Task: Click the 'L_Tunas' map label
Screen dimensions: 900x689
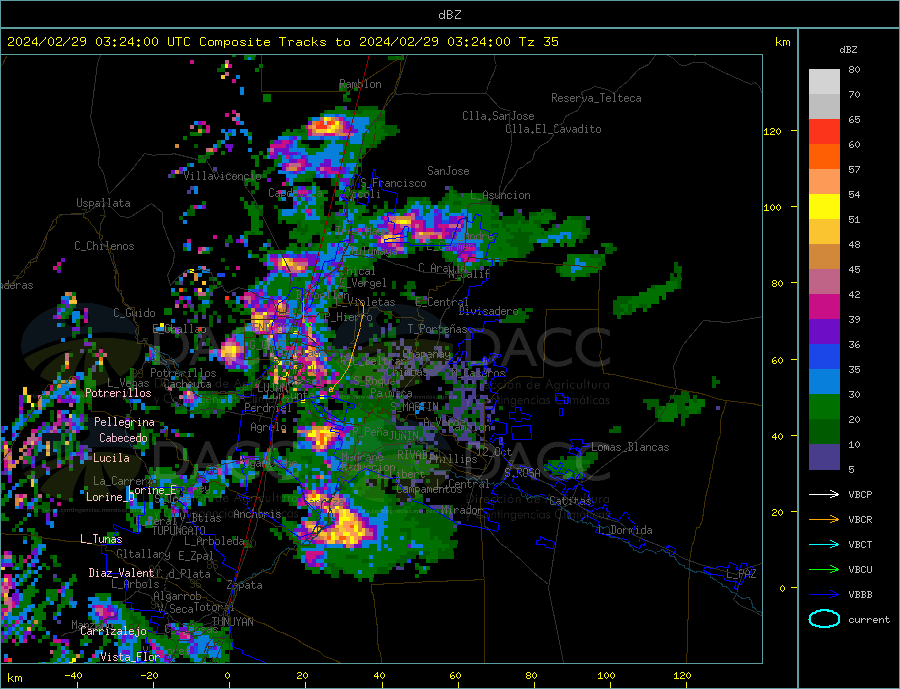Action: 101,539
